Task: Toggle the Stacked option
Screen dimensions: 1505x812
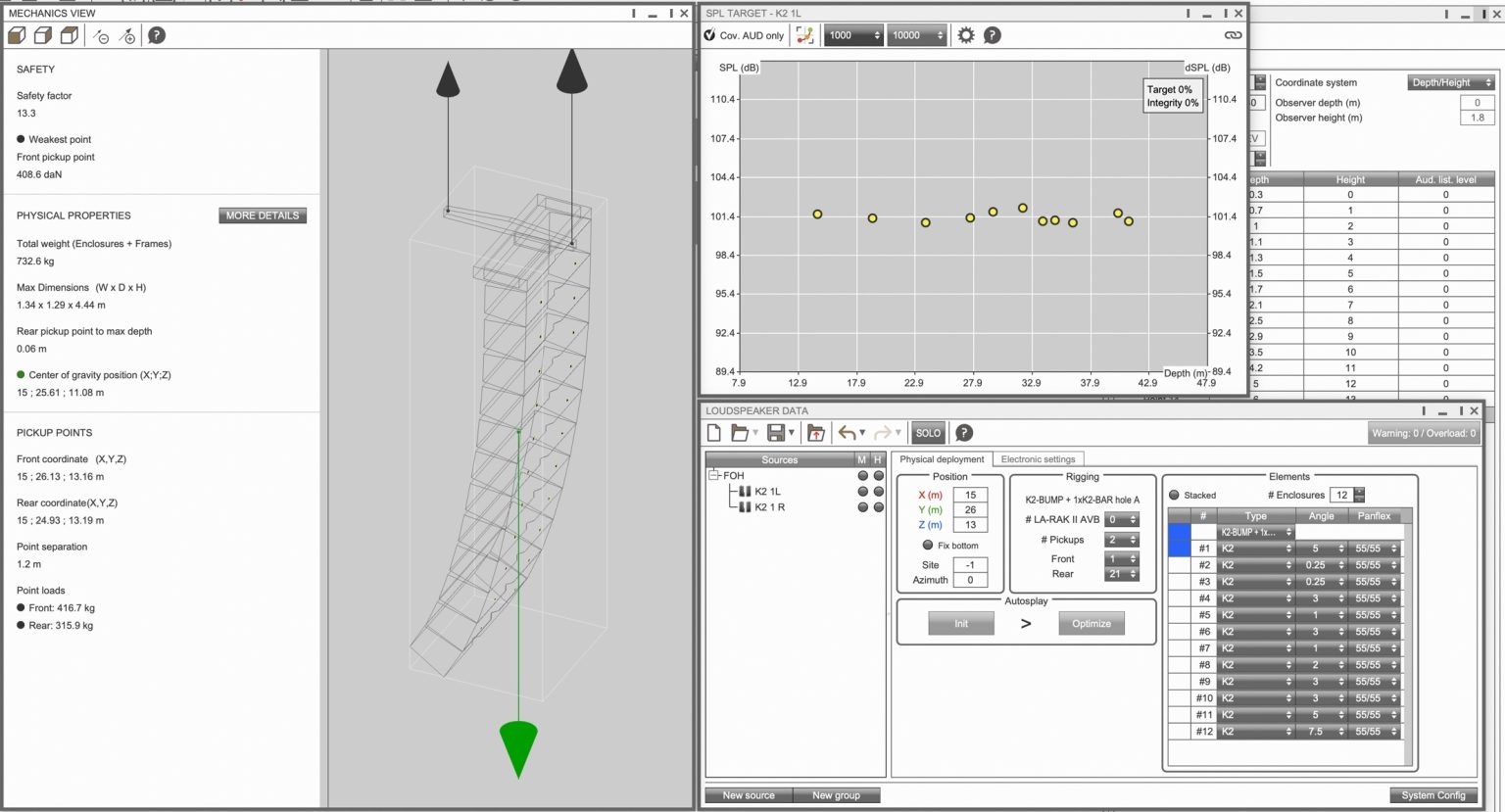Action: coord(1175,496)
